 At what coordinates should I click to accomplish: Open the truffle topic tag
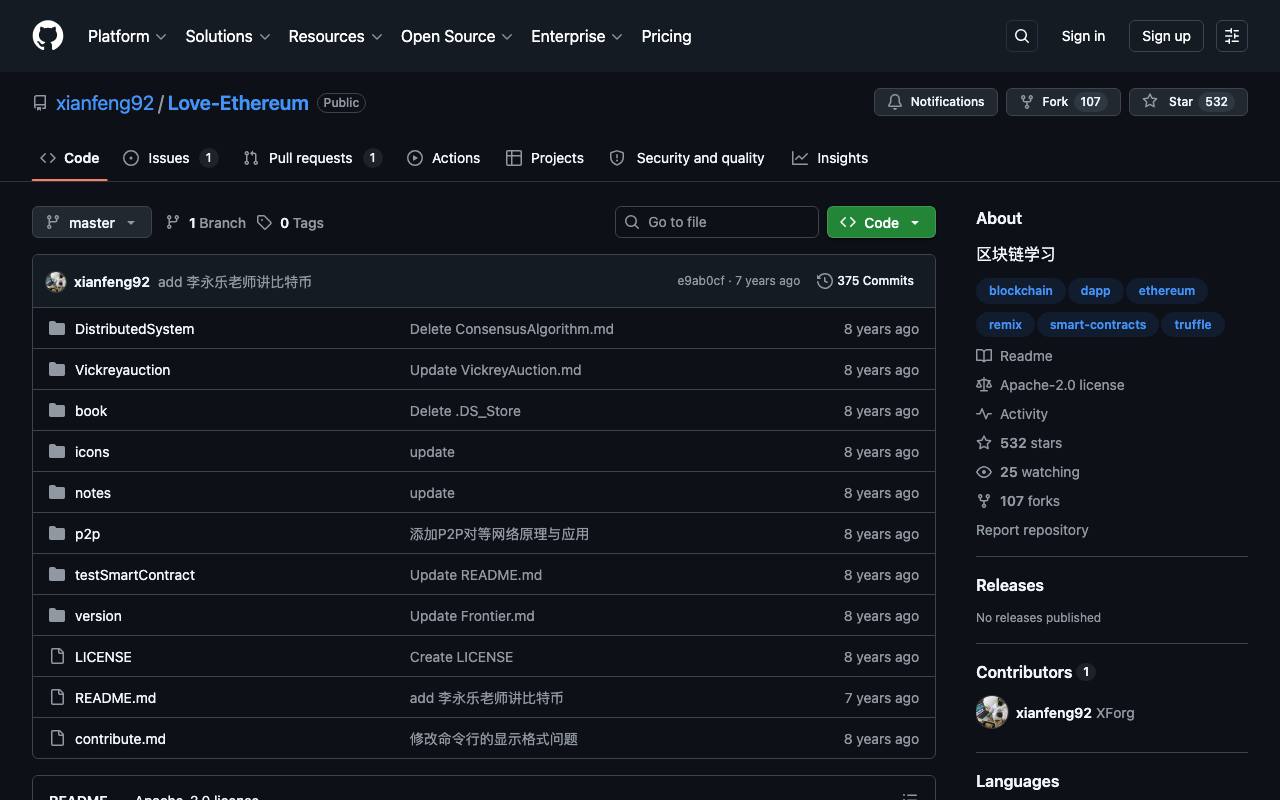click(x=1193, y=325)
